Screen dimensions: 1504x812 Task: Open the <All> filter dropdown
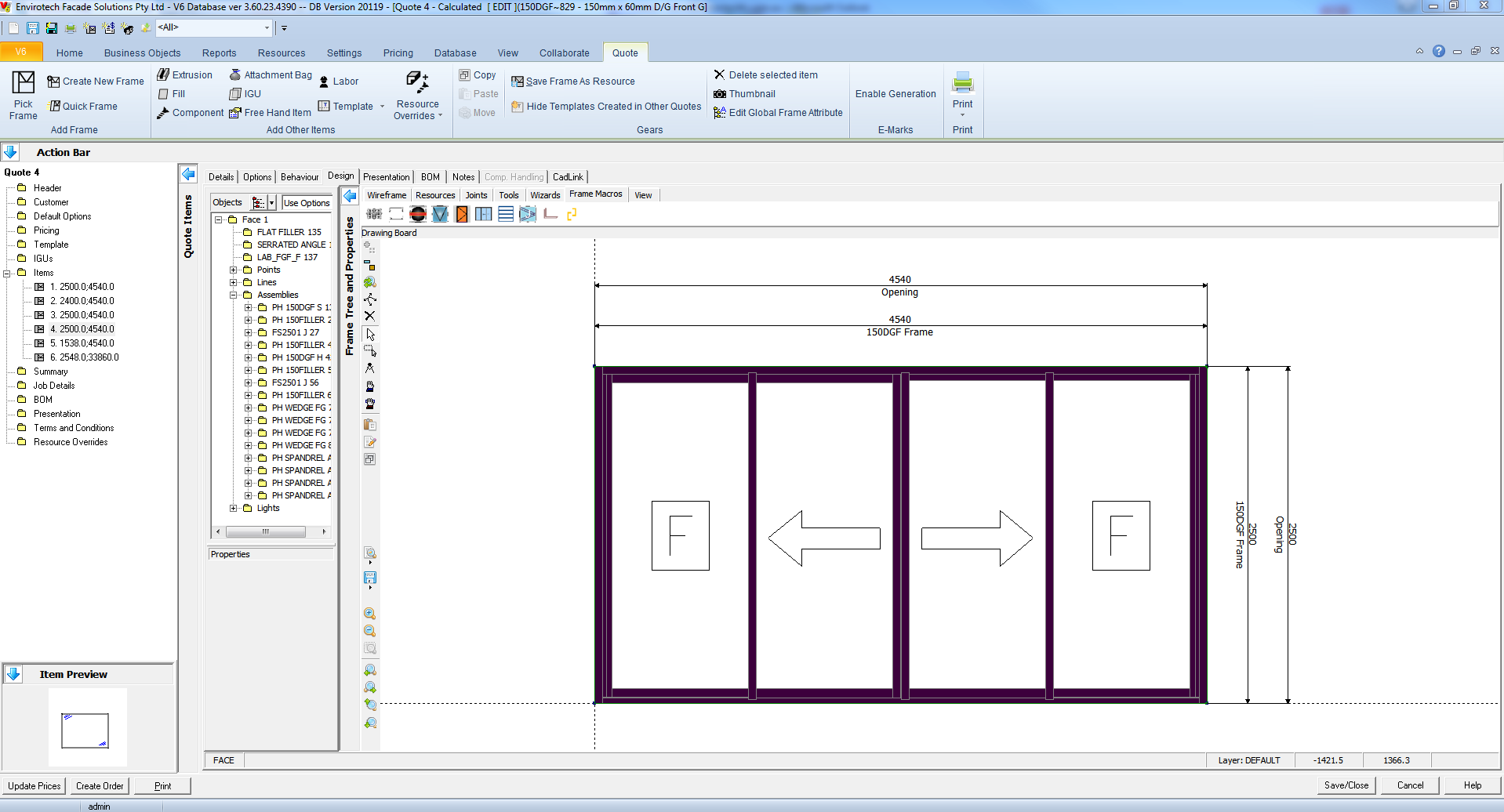[267, 28]
